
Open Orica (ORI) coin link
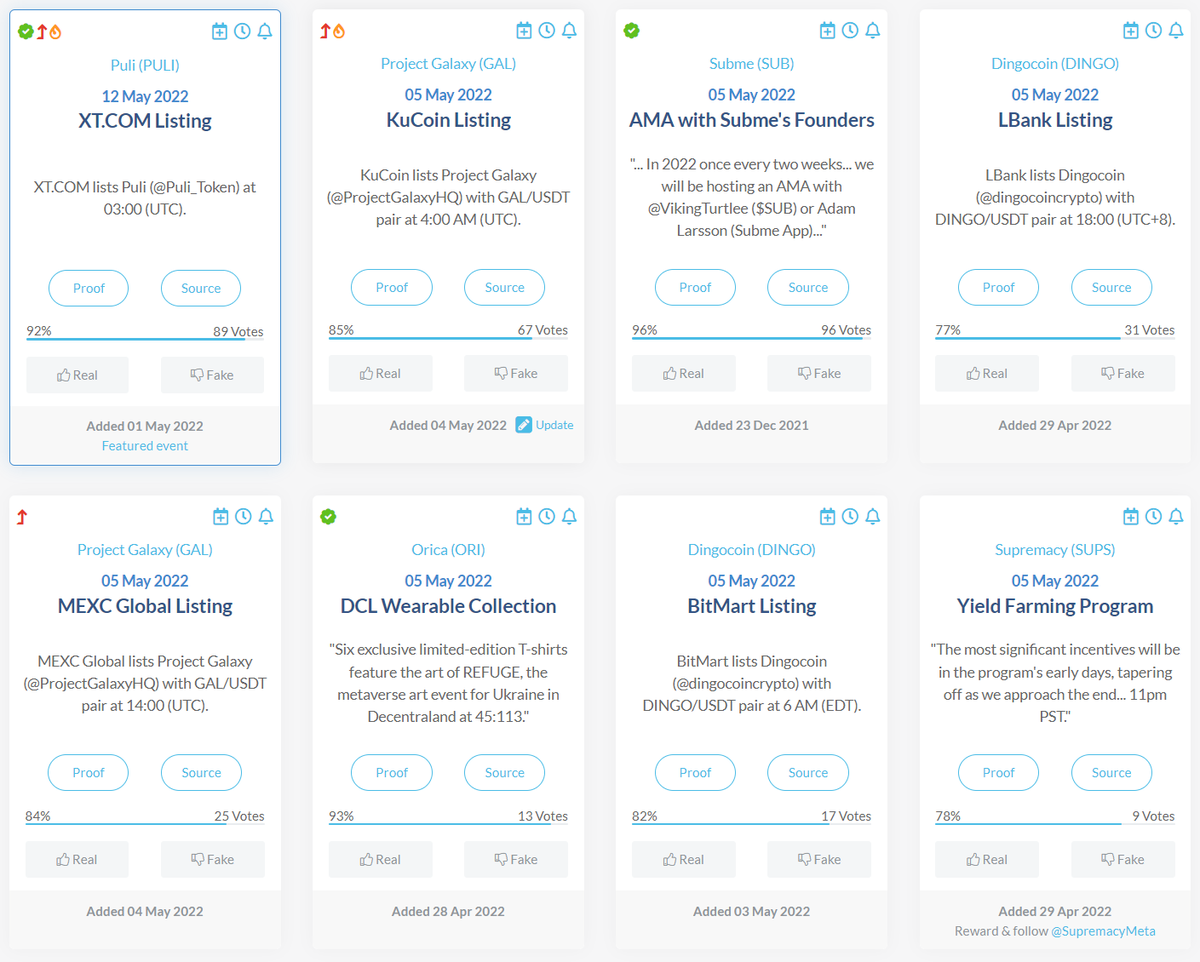tap(448, 550)
